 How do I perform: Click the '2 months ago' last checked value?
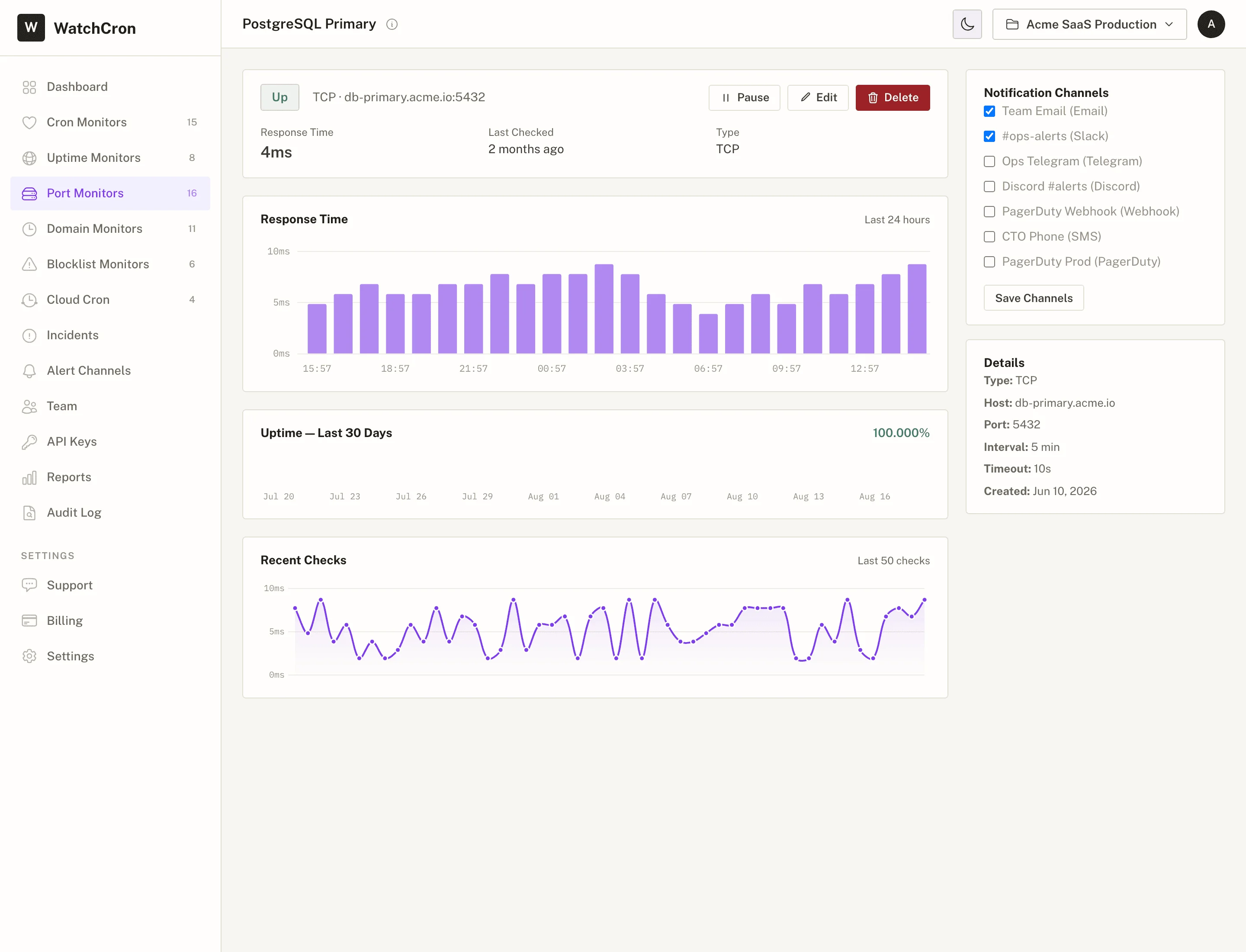click(x=526, y=149)
